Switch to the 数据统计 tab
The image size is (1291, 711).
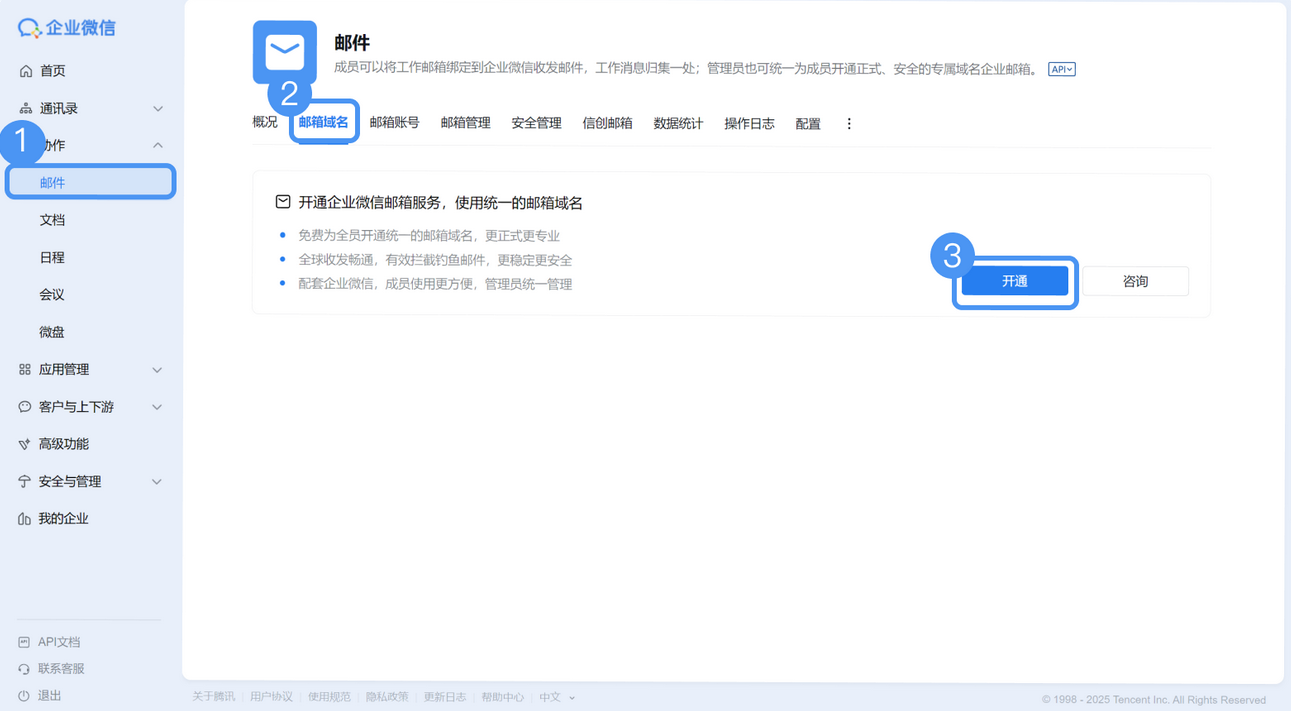click(678, 123)
